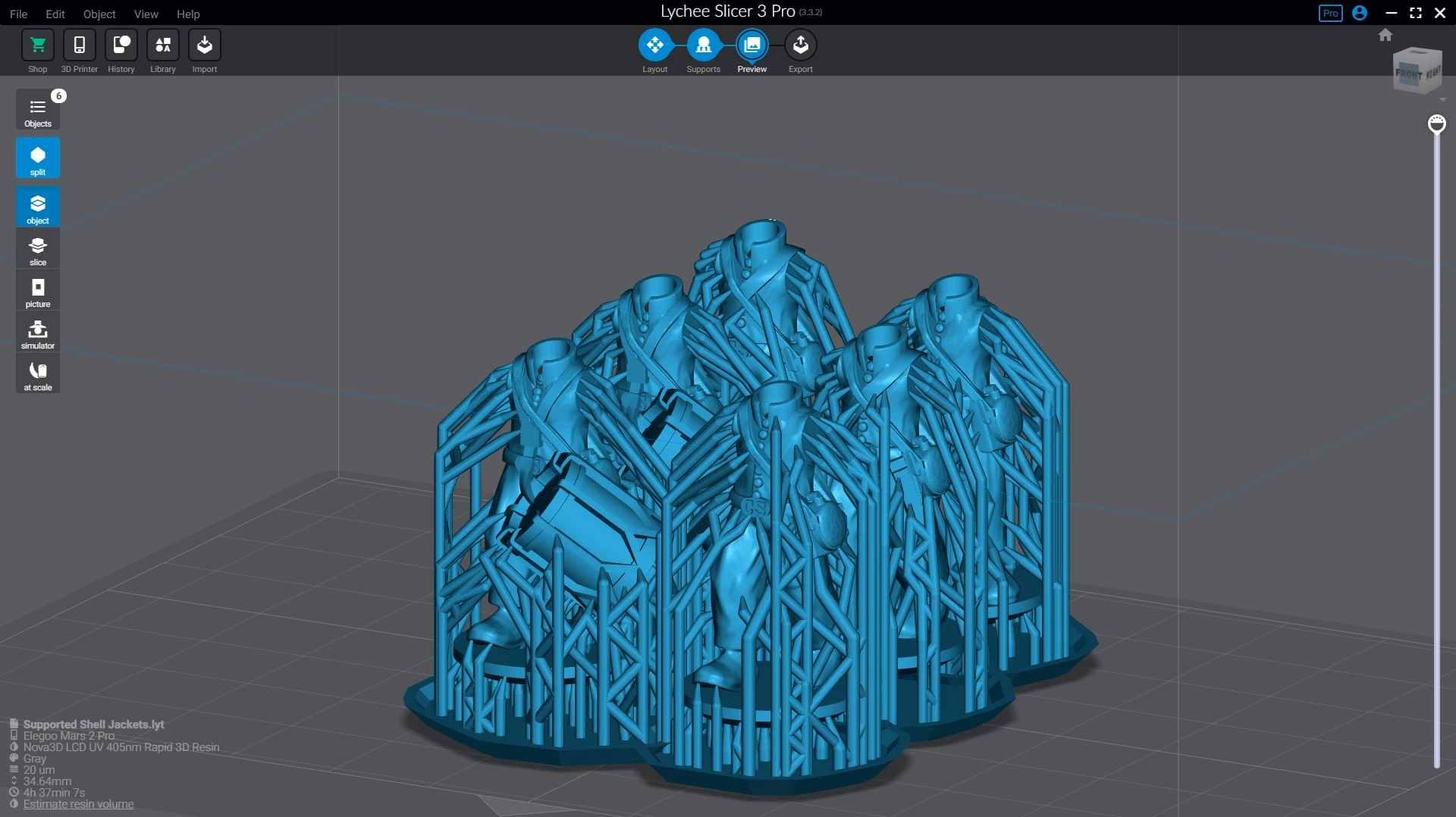Reset camera with the home icon
This screenshot has width=1456, height=817.
point(1385,35)
